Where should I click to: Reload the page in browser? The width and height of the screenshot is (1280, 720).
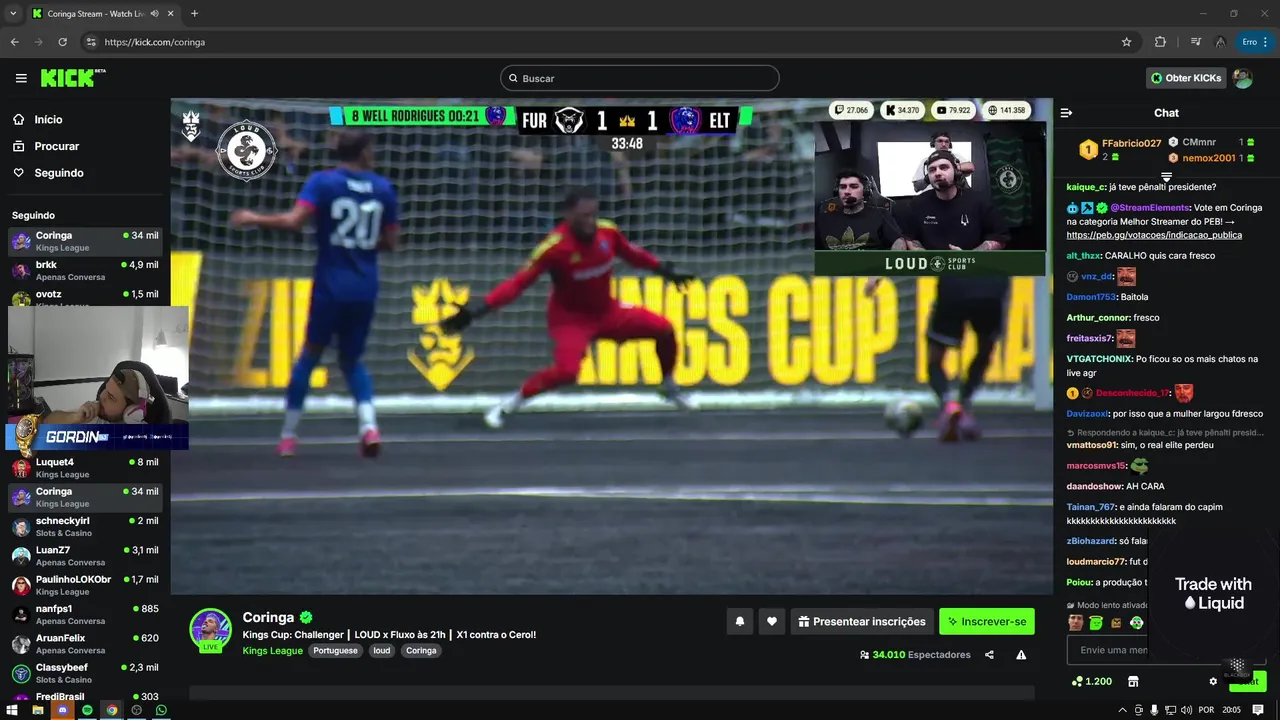62,42
